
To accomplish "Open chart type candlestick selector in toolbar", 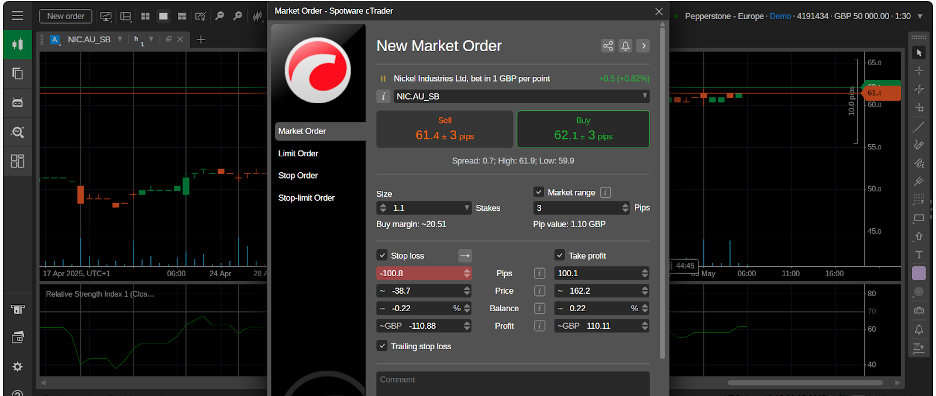I will (x=258, y=16).
